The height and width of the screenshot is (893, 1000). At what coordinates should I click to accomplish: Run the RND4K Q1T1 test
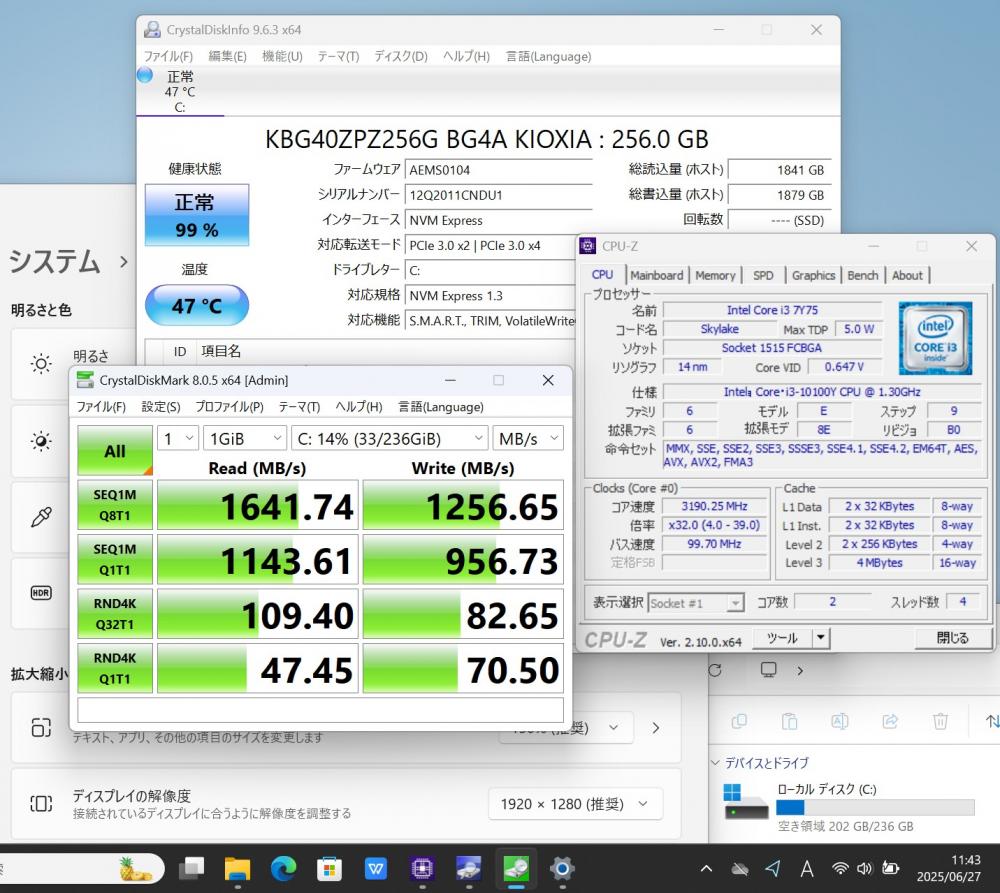coord(115,668)
